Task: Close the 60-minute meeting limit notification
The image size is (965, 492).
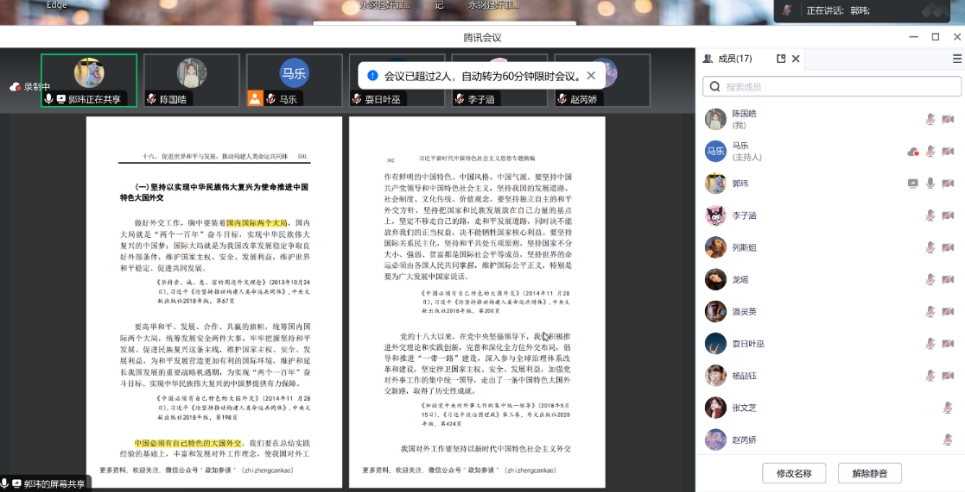Action: (591, 76)
